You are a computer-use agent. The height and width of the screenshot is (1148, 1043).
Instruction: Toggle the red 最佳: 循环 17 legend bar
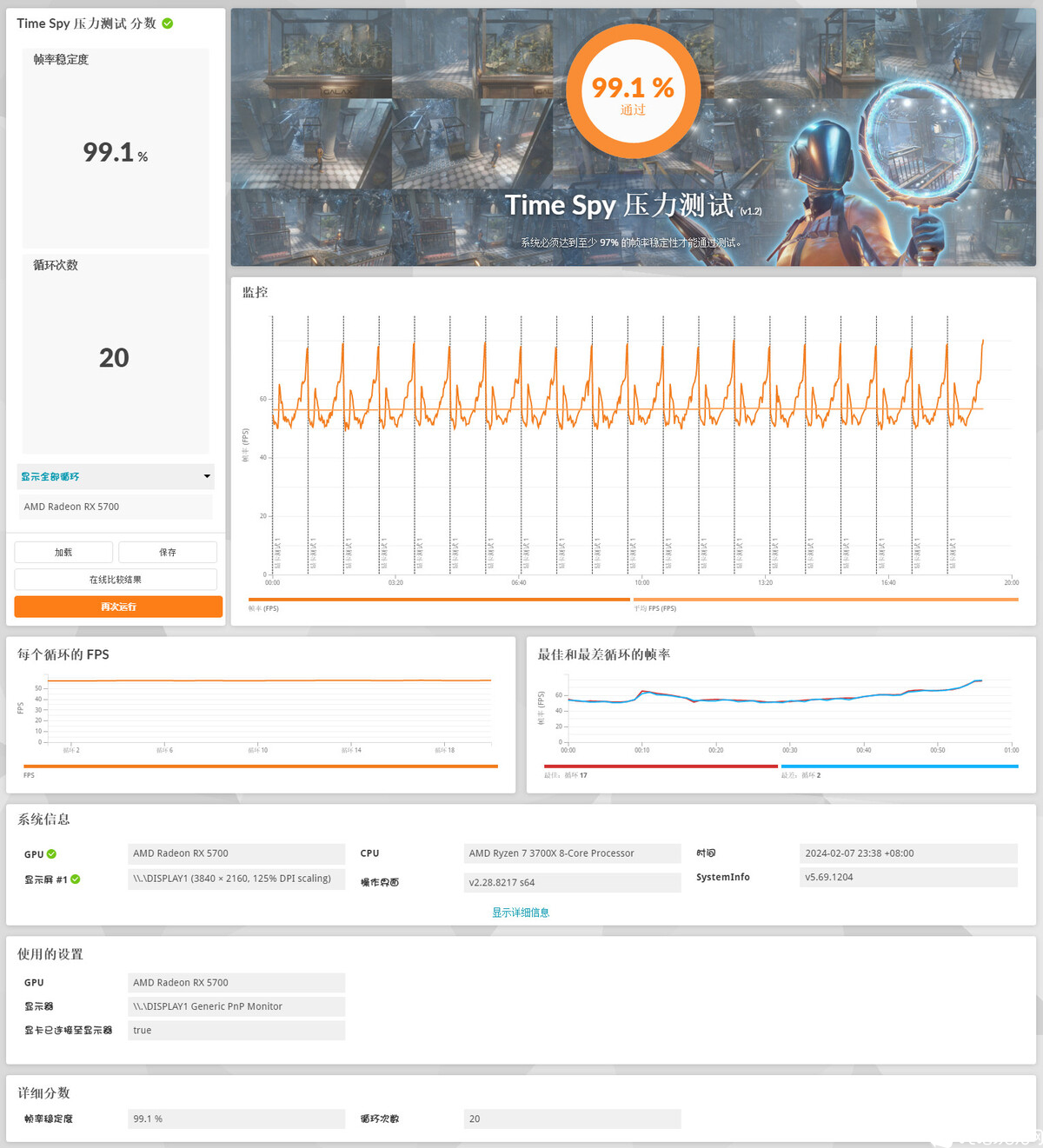click(661, 766)
